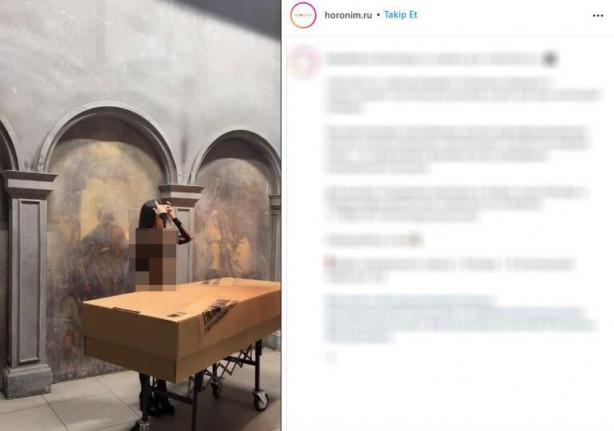Click the small blurred icon below the hashtags
The height and width of the screenshot is (431, 614).
click(x=330, y=356)
